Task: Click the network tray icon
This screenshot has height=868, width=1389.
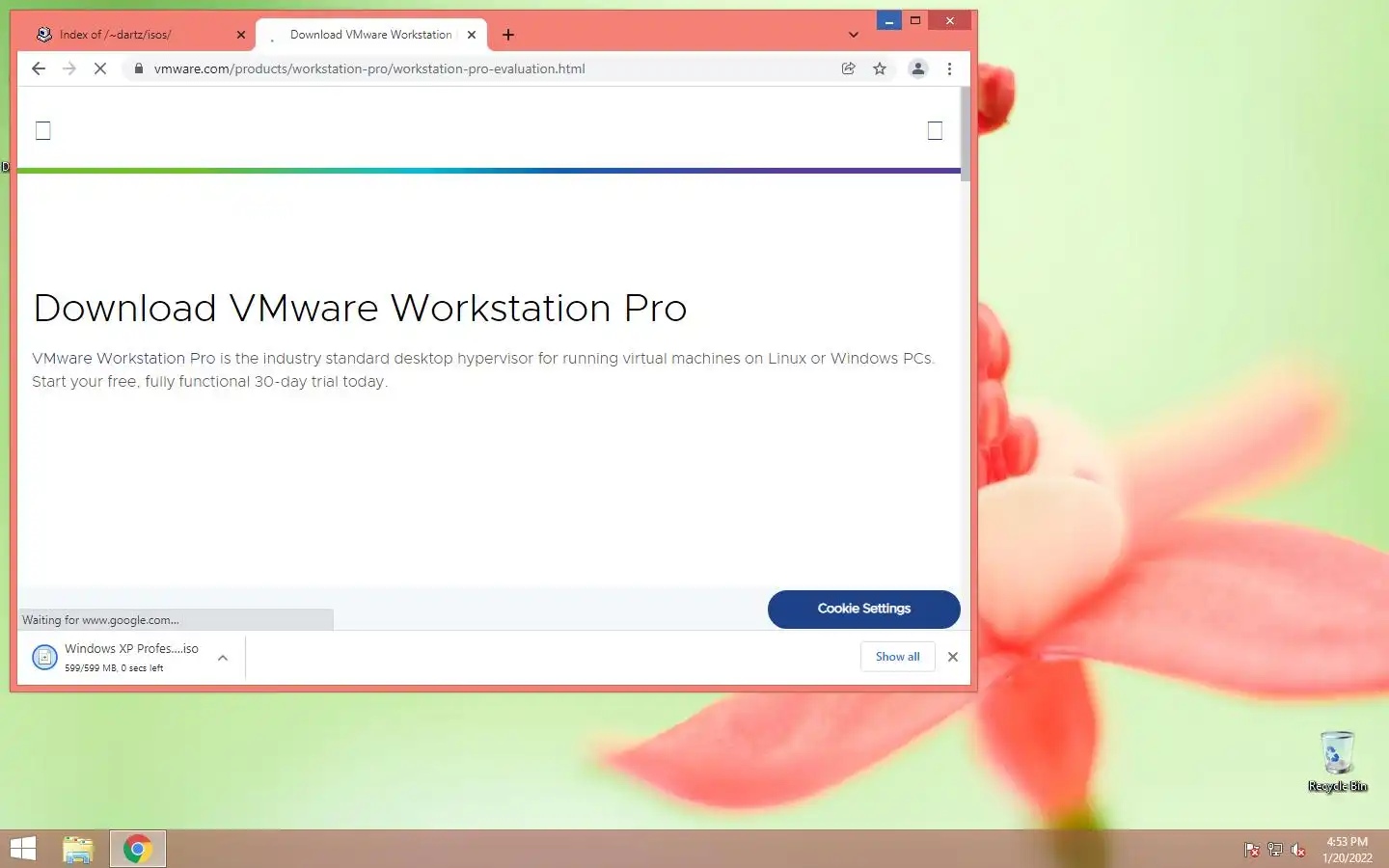Action: point(1275,850)
